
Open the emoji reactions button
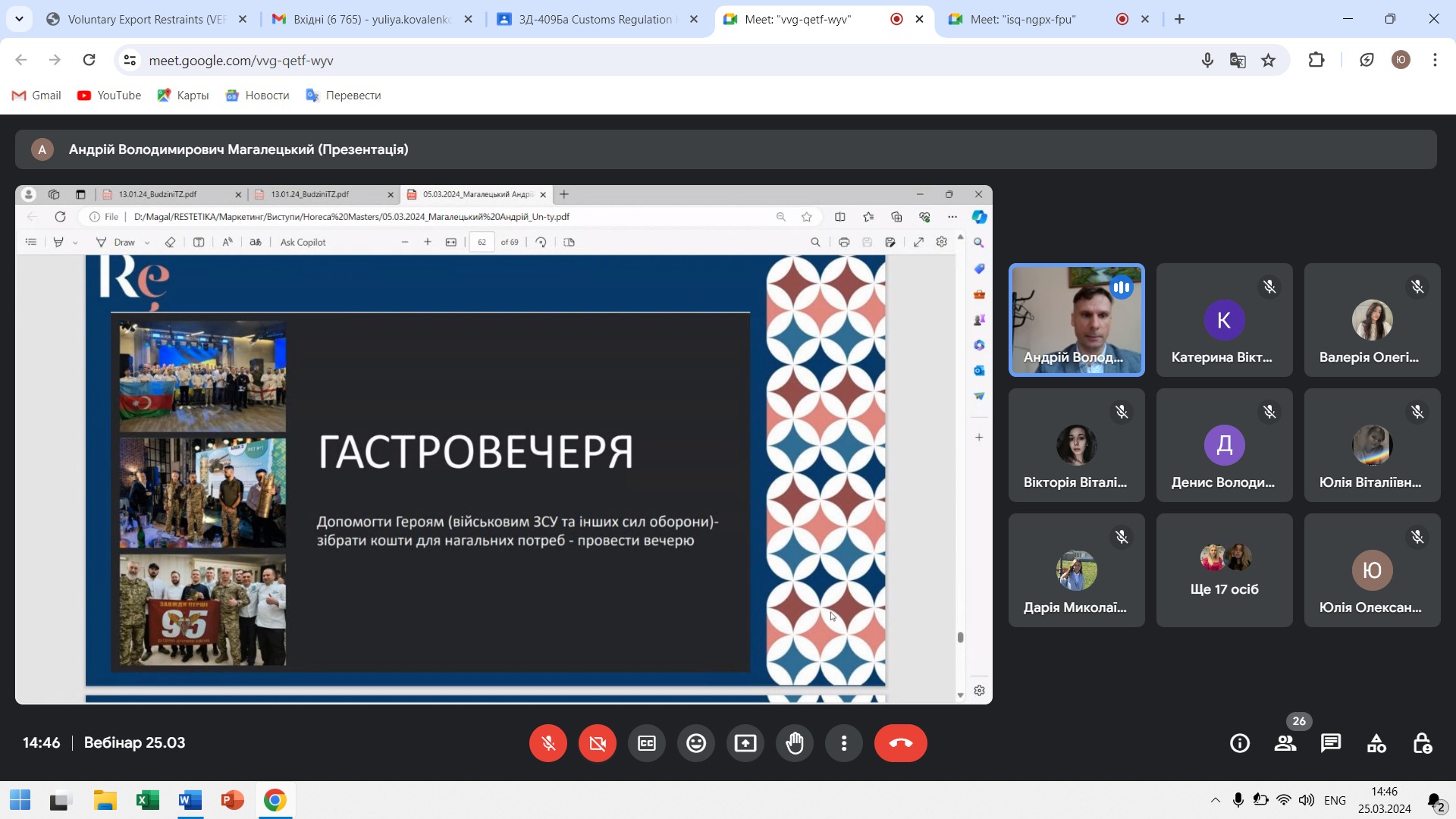click(x=696, y=743)
